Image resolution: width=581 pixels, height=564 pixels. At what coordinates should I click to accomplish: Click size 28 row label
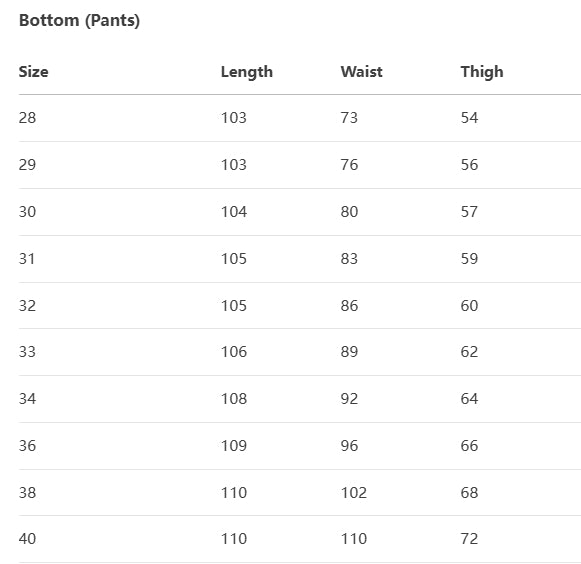pyautogui.click(x=27, y=118)
